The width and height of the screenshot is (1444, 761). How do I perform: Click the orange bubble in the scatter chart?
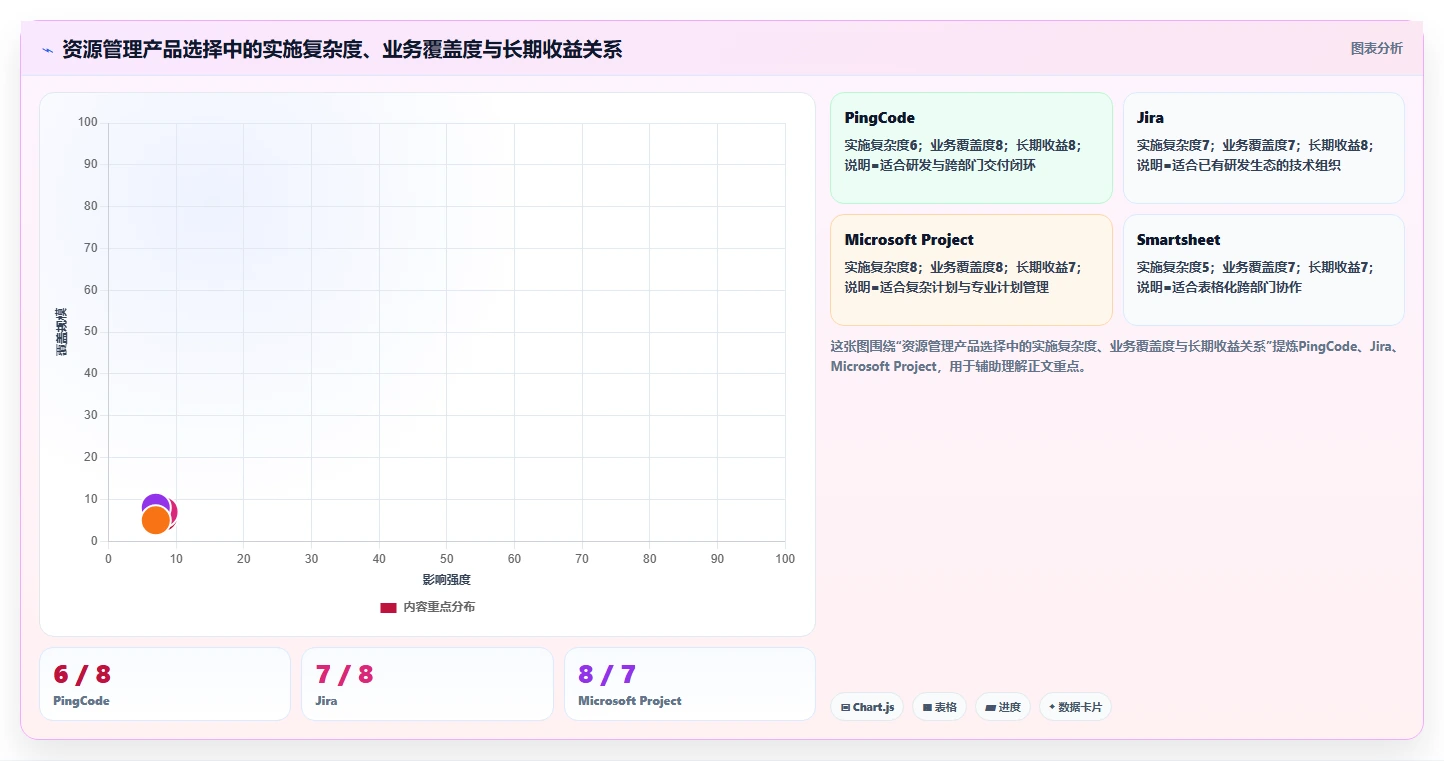[x=155, y=520]
